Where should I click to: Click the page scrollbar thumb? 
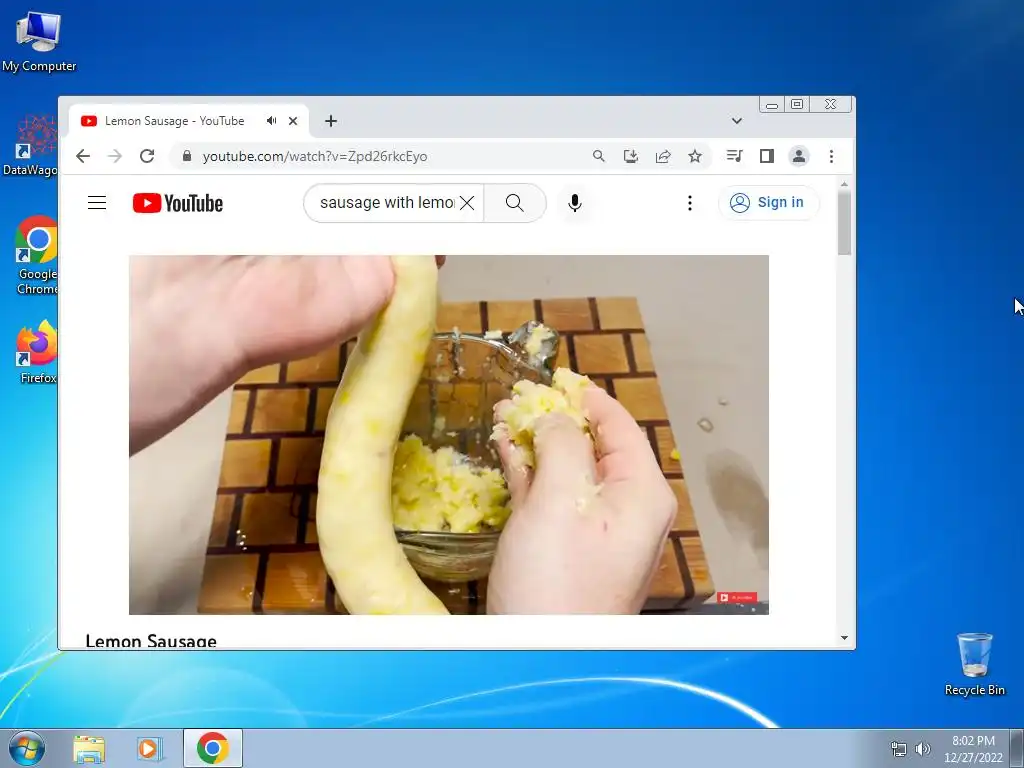click(844, 223)
